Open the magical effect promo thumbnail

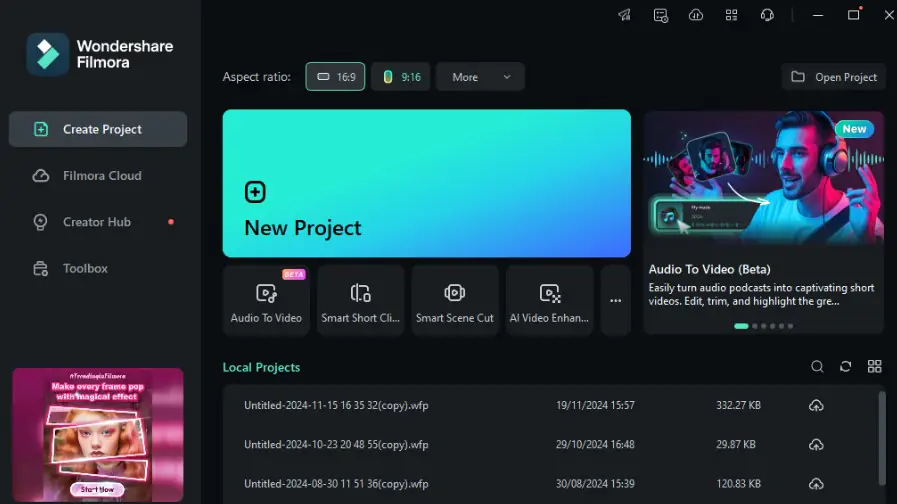click(98, 435)
